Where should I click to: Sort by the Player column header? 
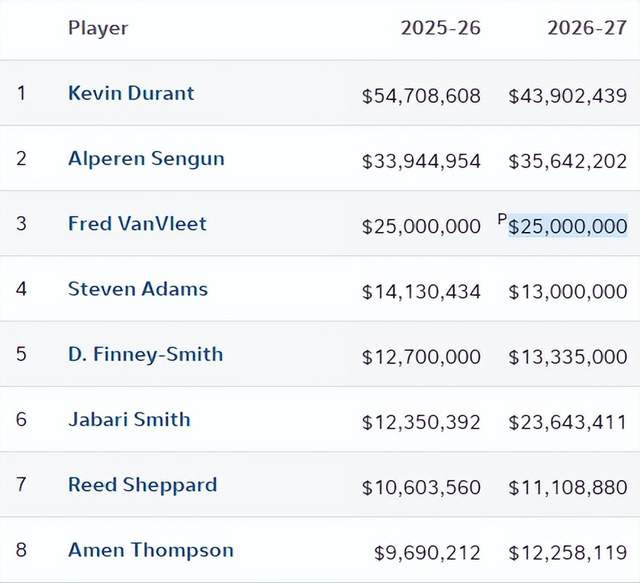[x=98, y=28]
